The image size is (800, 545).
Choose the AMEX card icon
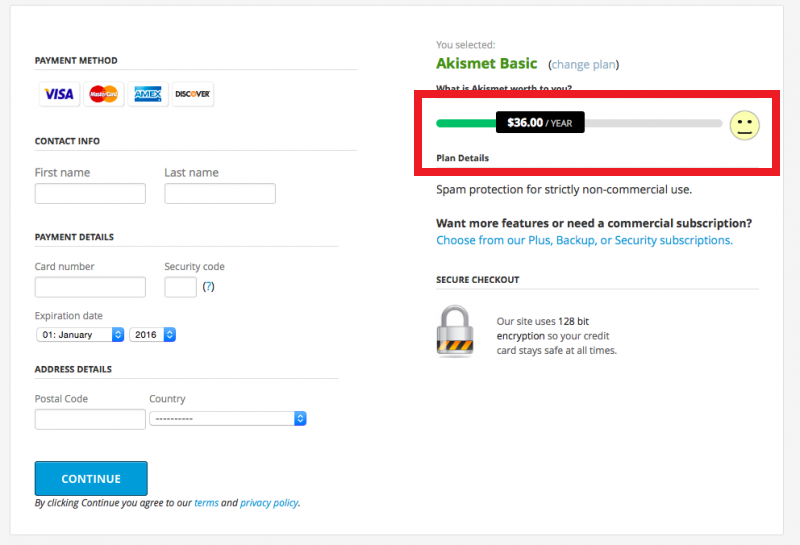point(148,94)
